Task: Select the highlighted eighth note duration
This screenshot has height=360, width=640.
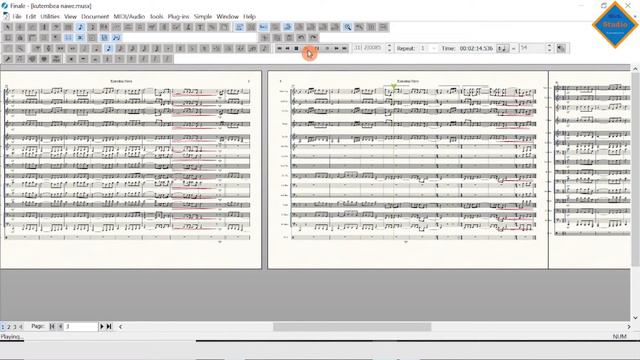Action: coord(108,48)
